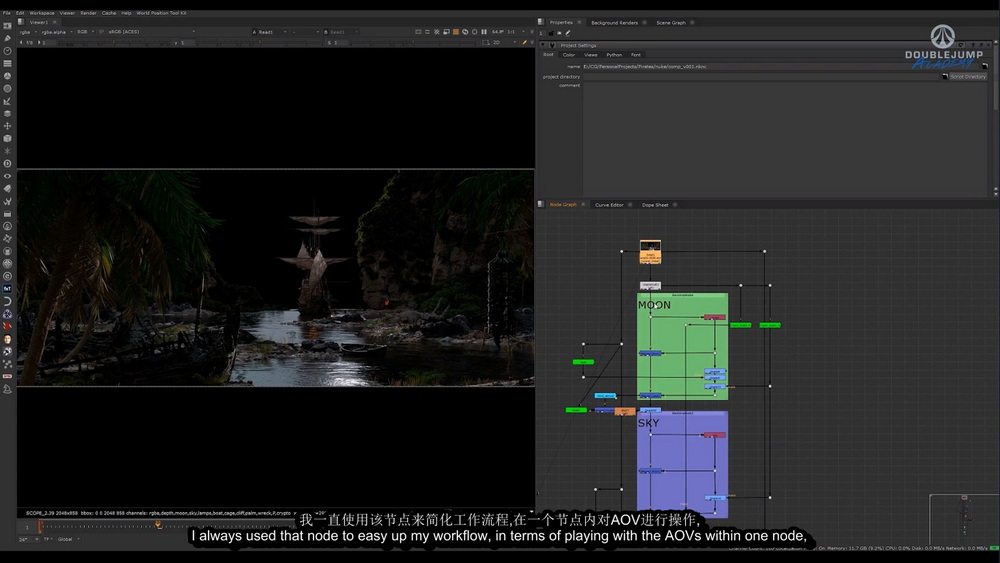
Task: Click the red bird toolbar icon
Action: [x=8, y=326]
